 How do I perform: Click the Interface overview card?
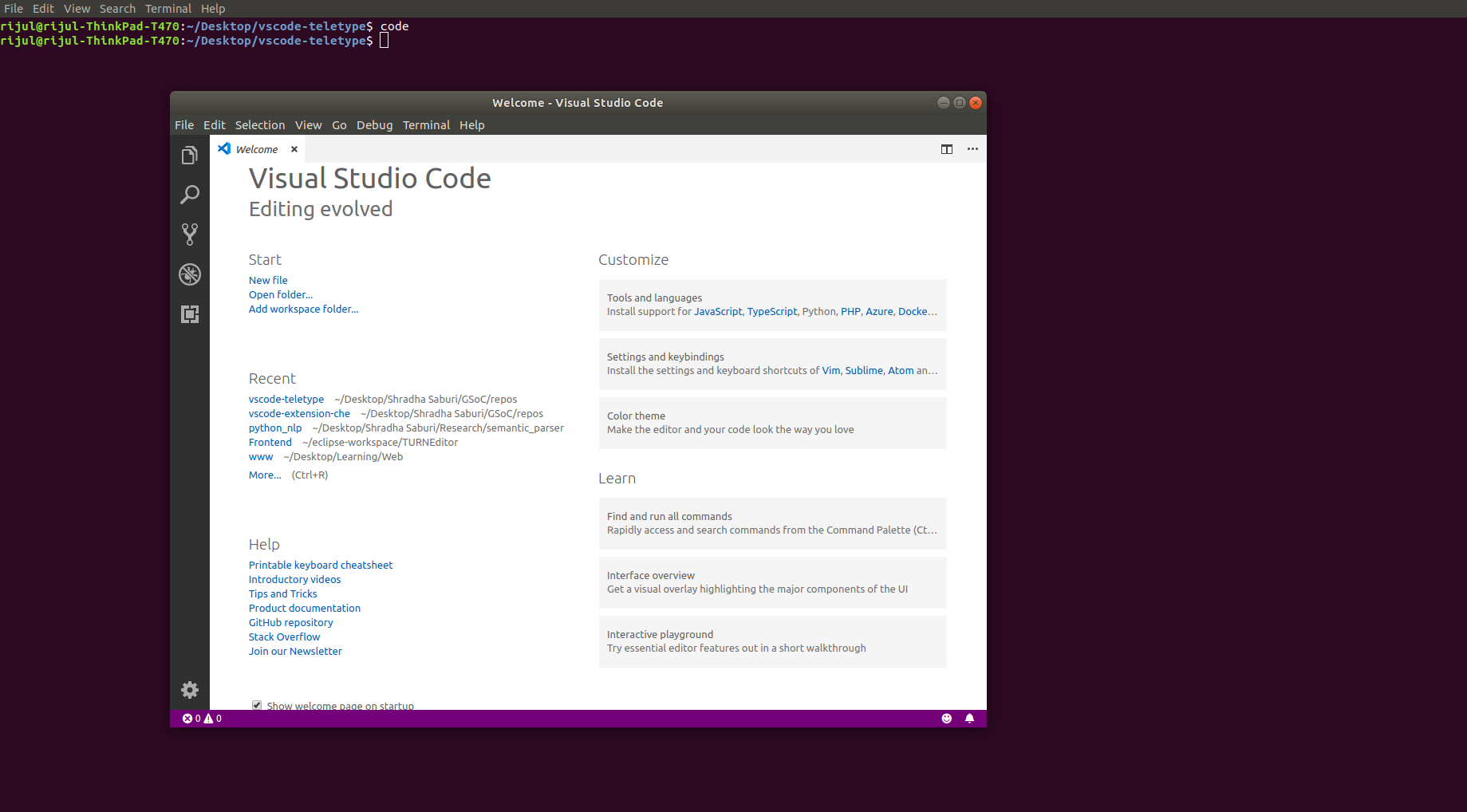coord(773,582)
